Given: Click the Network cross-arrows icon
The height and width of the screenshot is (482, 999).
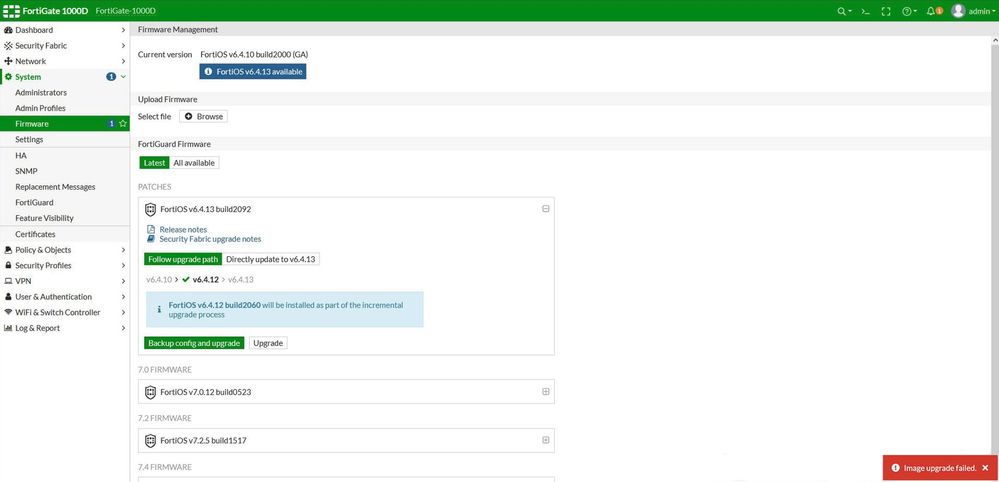Looking at the screenshot, I should coord(8,61).
